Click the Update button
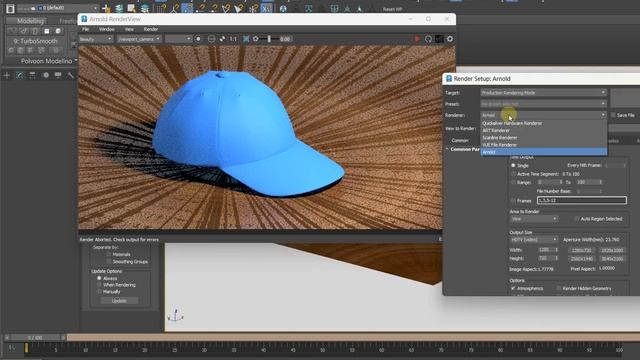Image resolution: width=640 pixels, height=360 pixels. tap(119, 301)
